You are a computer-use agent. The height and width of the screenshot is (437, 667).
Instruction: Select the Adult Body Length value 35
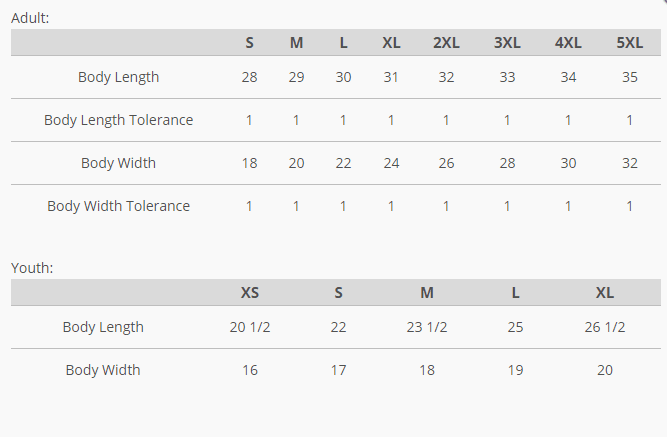pyautogui.click(x=629, y=77)
